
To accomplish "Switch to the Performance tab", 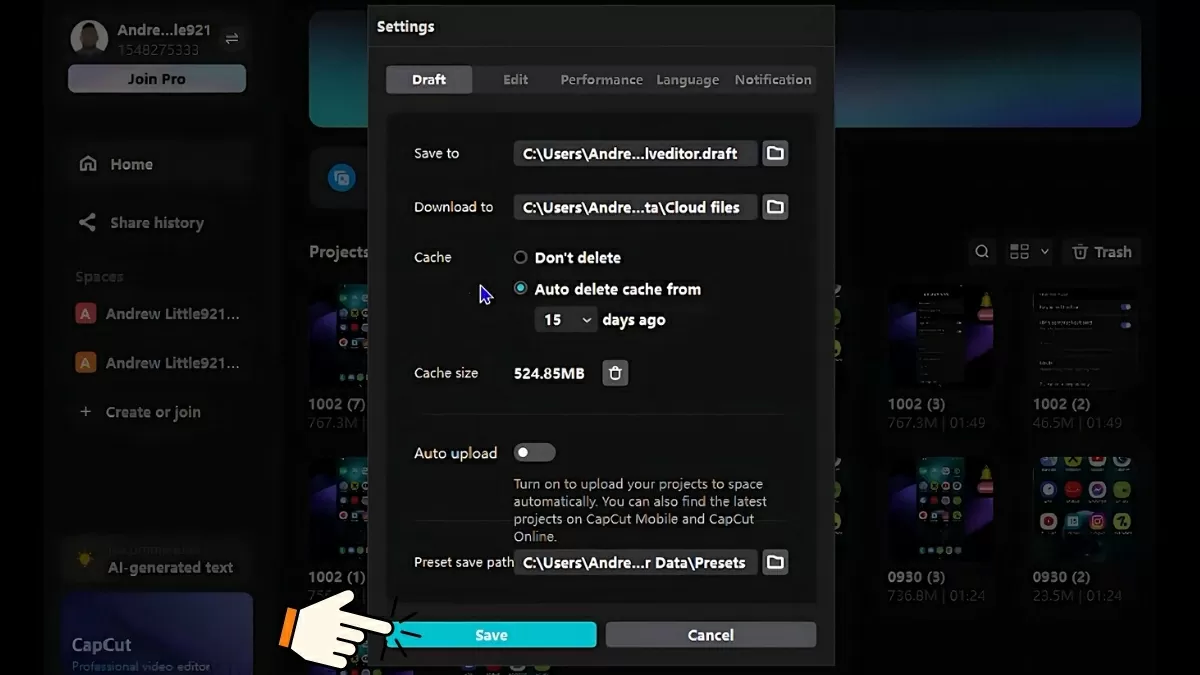I will [x=601, y=80].
